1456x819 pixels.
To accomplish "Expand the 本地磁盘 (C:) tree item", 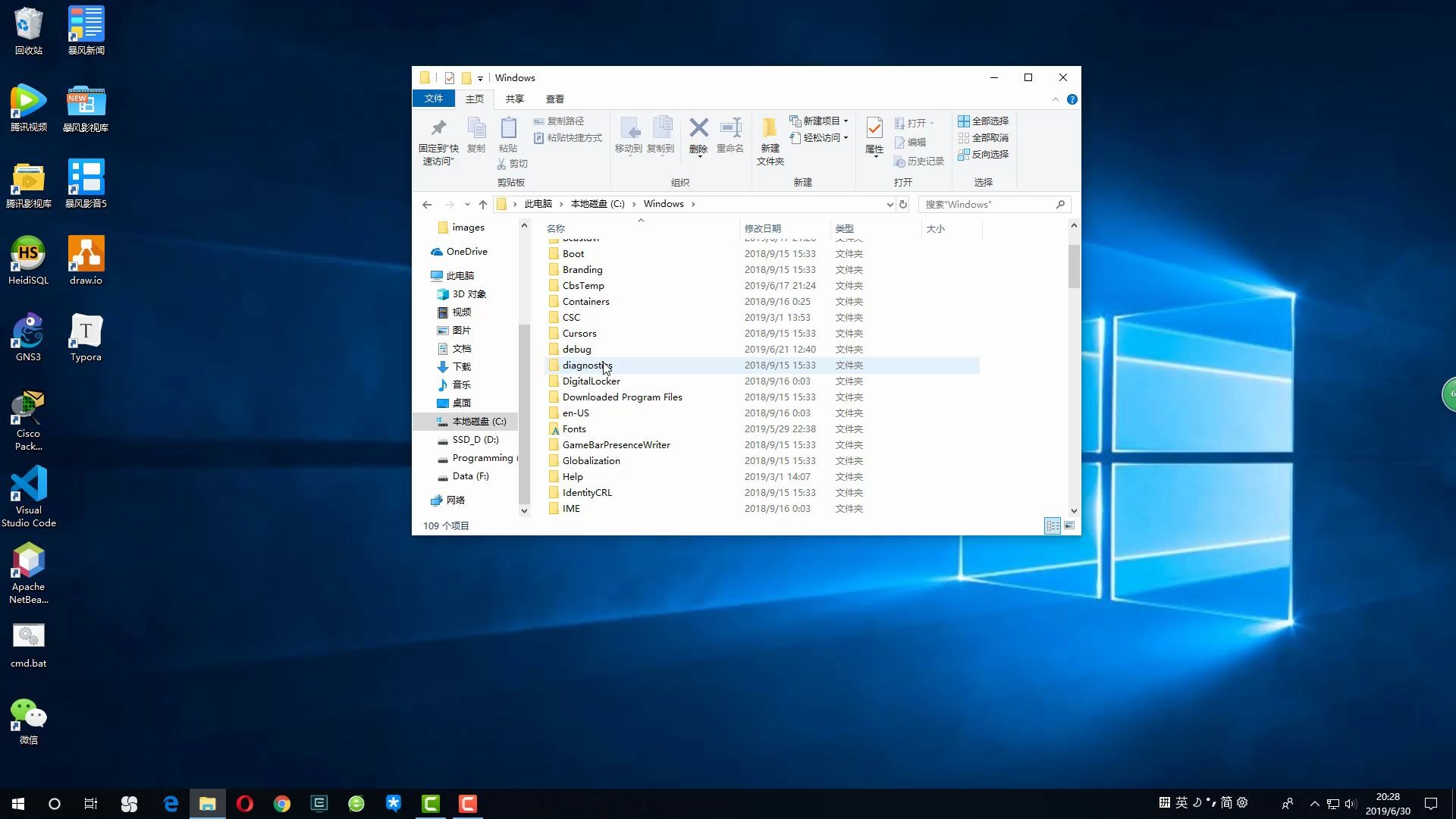I will point(431,420).
